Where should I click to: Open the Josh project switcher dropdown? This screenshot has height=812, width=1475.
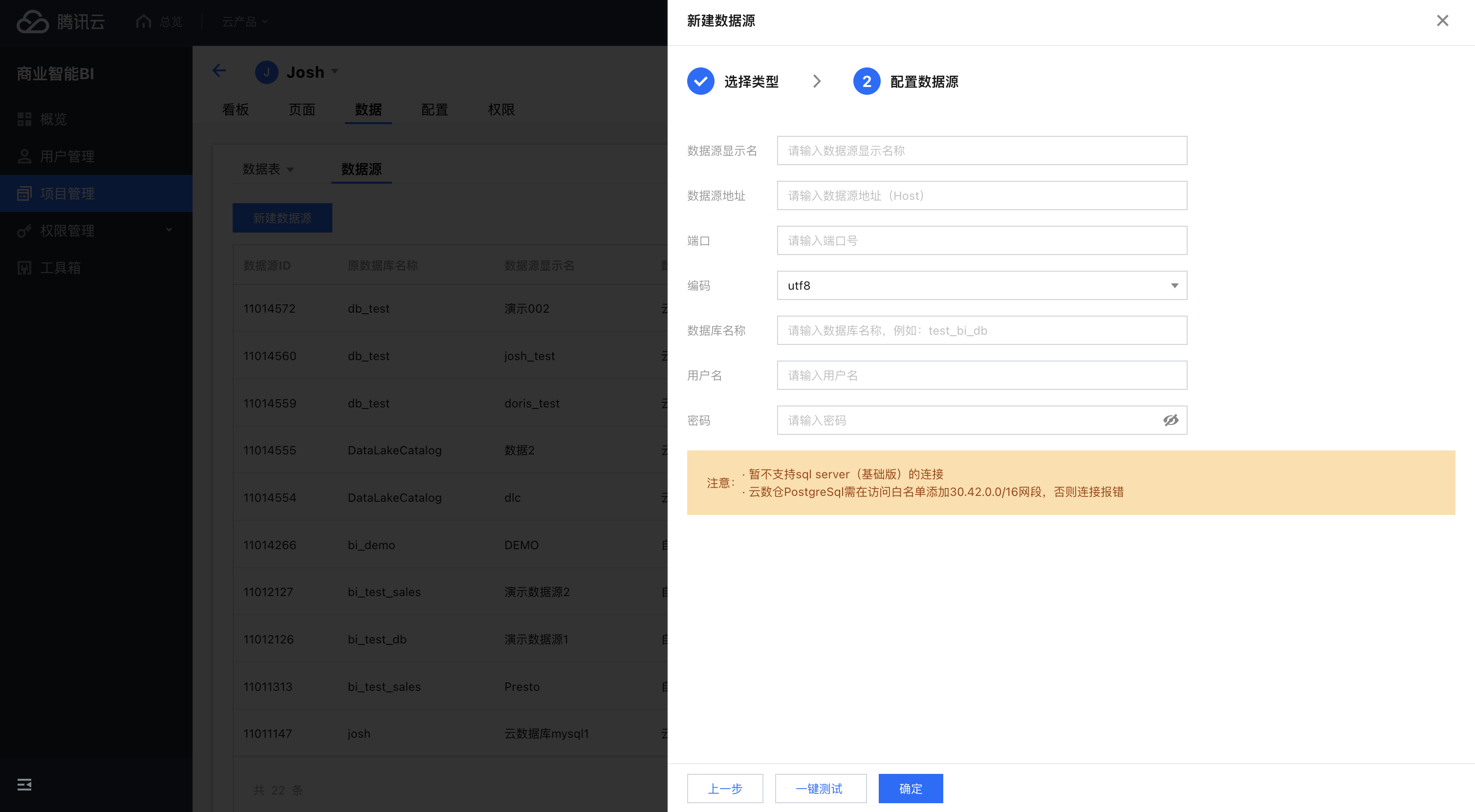coord(334,72)
